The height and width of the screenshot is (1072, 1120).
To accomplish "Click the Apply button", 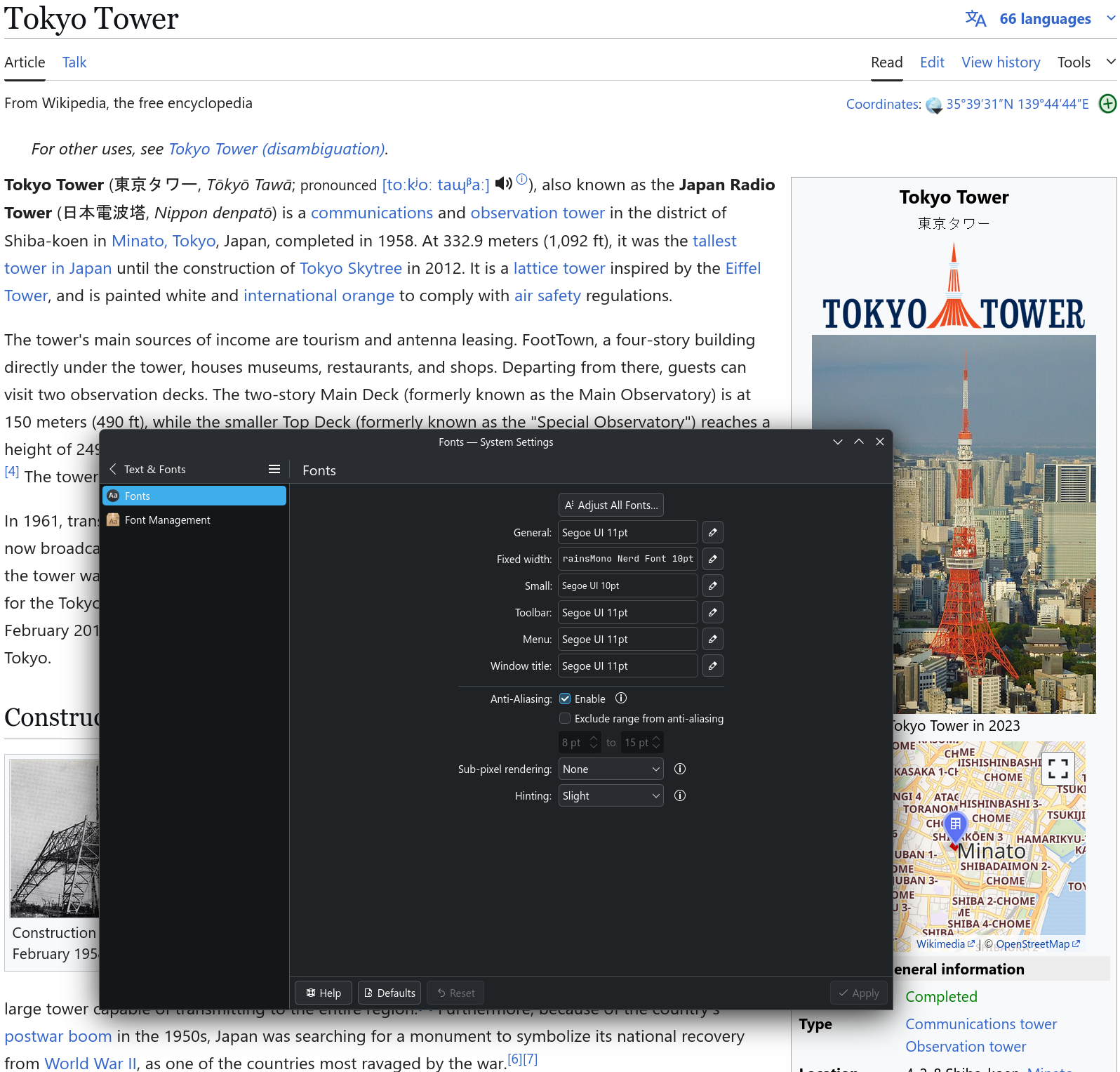I will (x=859, y=993).
